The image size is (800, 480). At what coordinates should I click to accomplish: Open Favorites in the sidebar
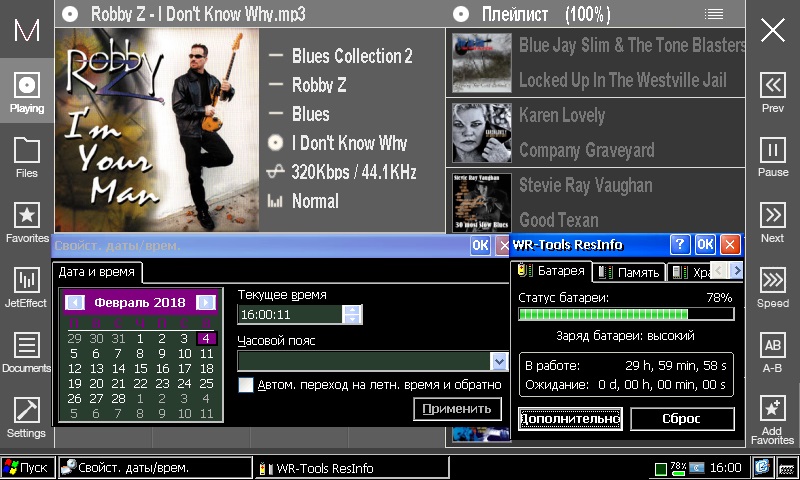(27, 222)
